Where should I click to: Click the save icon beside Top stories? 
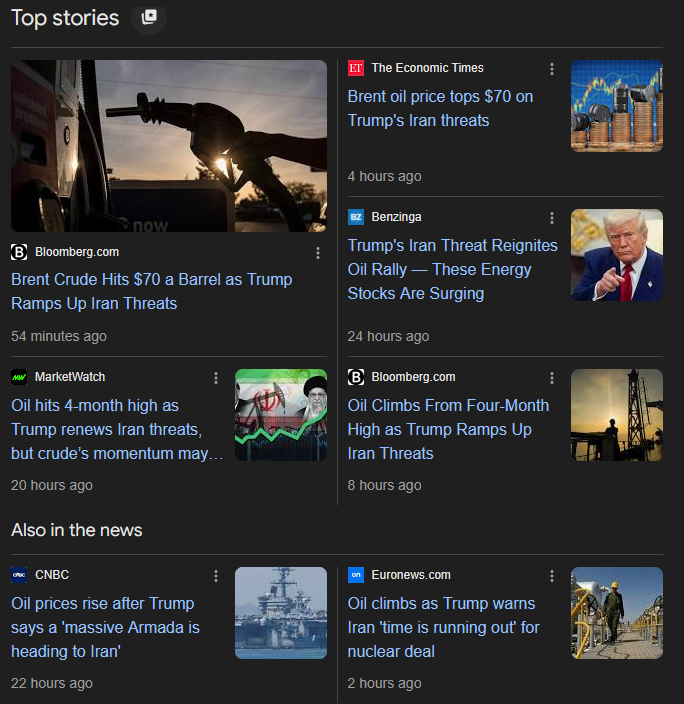(149, 18)
